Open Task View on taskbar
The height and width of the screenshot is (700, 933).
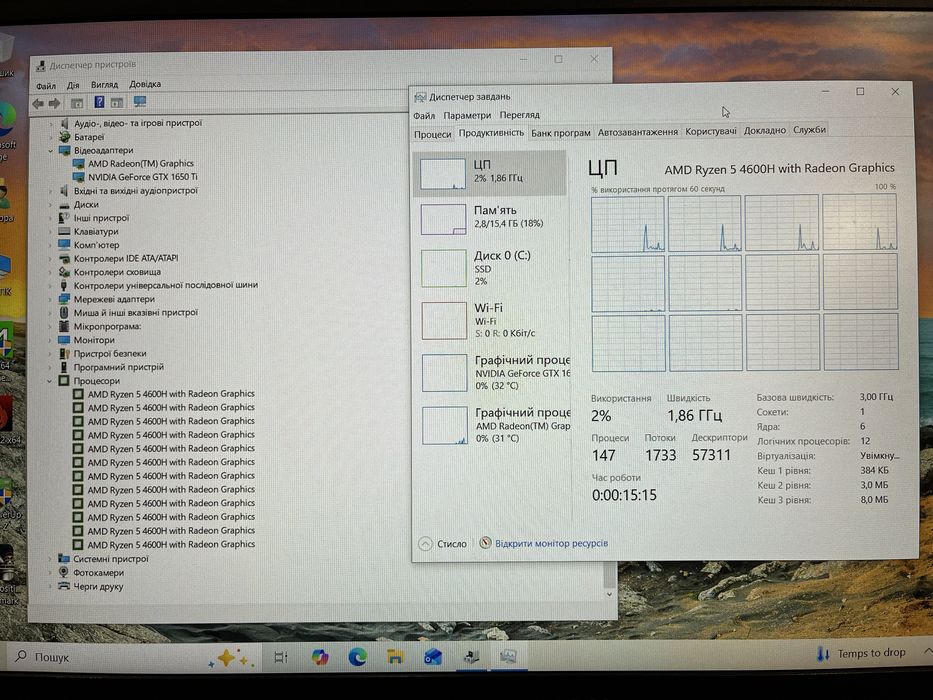(281, 658)
